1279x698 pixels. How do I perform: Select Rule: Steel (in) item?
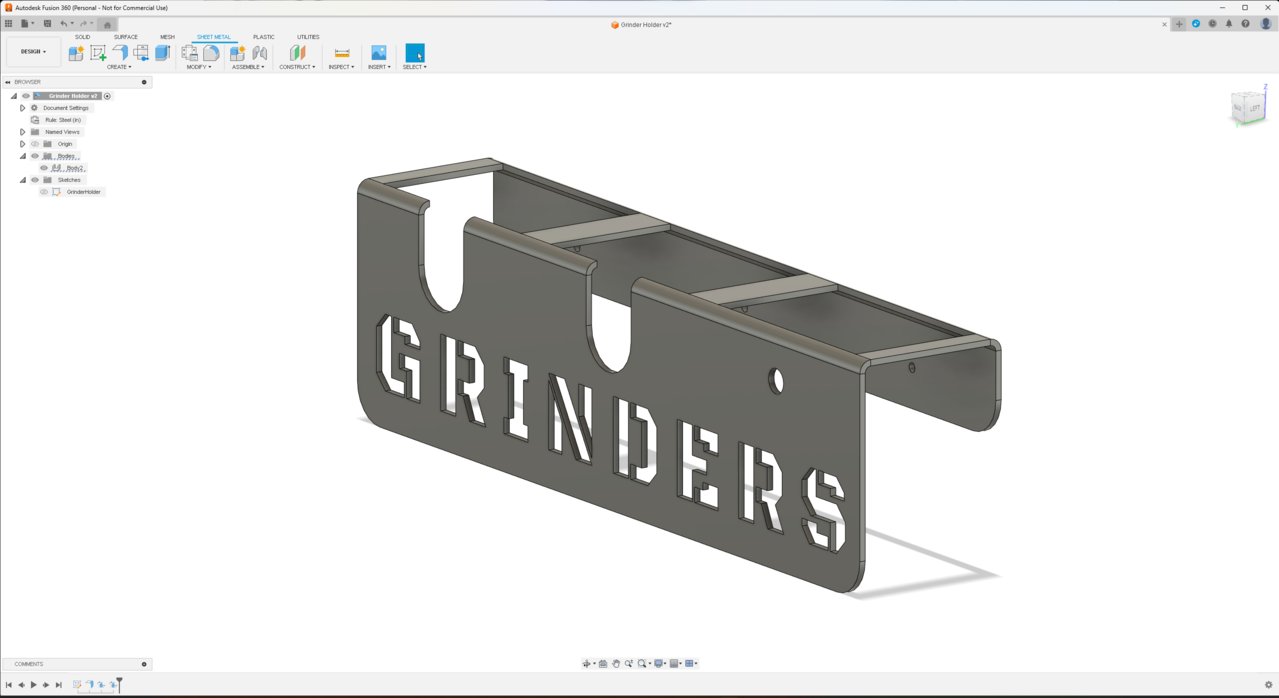[63, 120]
